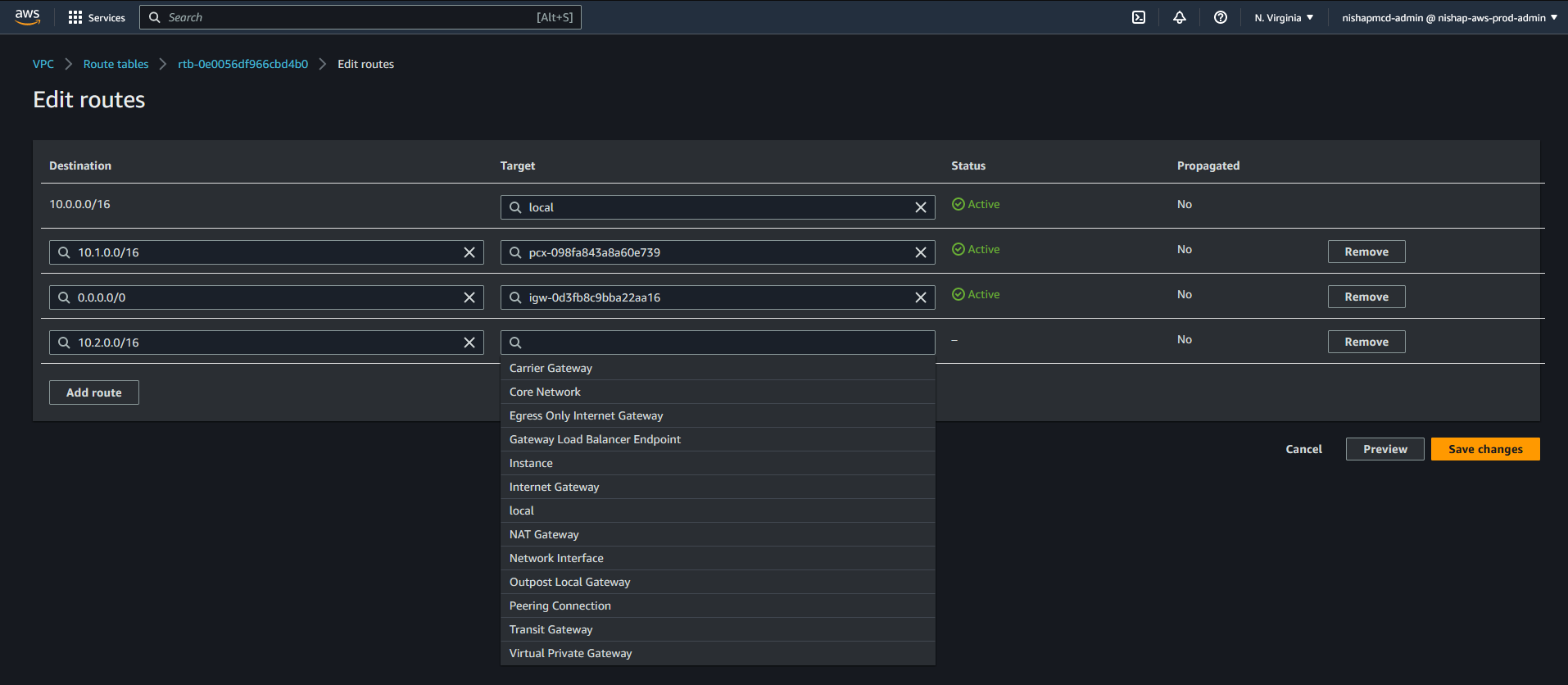Viewport: 1568px width, 685px height.
Task: Pick Transit Gateway from target options
Action: 551,629
